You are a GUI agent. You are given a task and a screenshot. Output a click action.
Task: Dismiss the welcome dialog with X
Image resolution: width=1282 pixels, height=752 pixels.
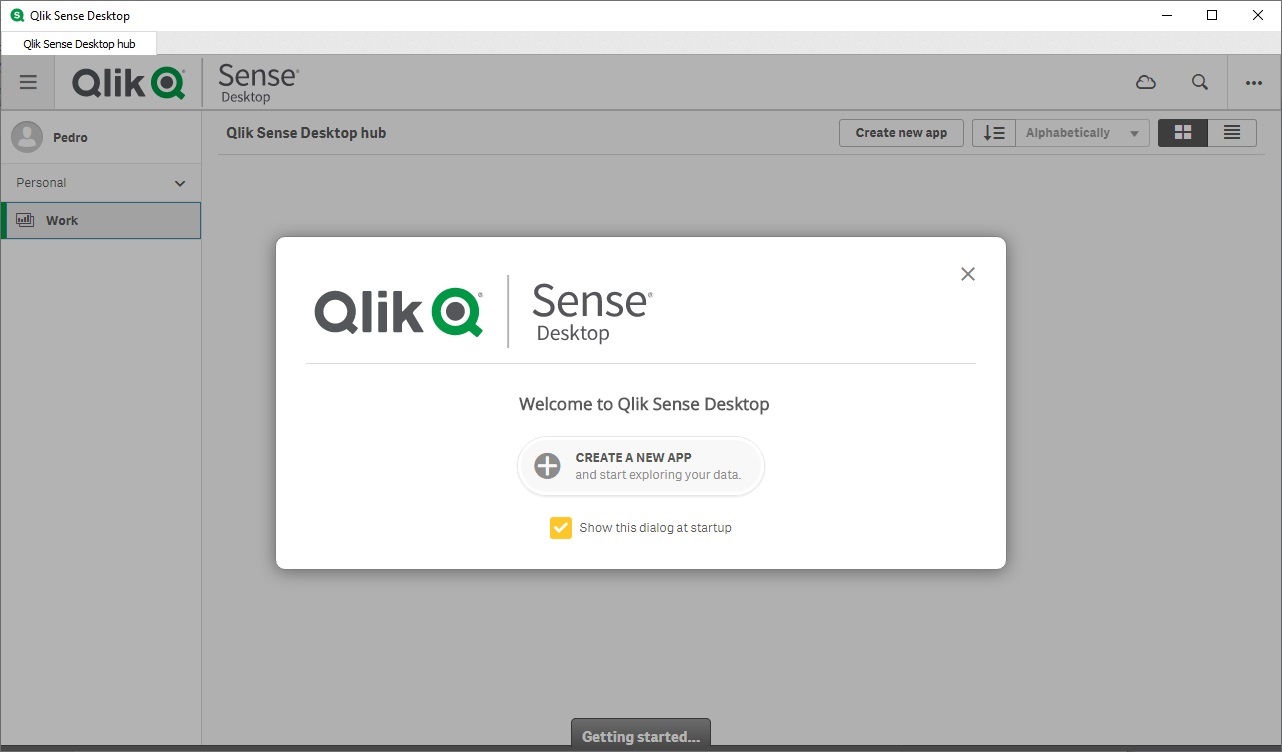click(x=967, y=273)
